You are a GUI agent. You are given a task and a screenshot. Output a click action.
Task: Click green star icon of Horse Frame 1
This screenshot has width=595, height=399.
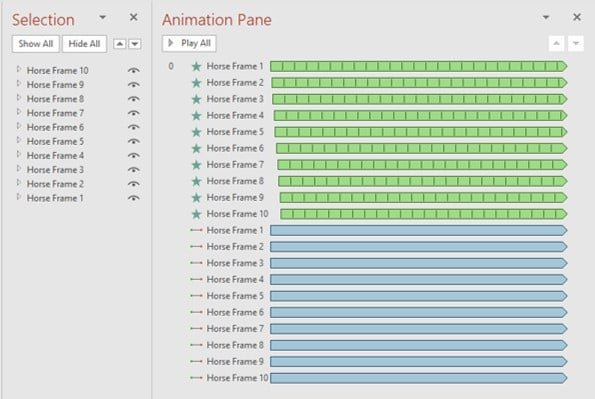pyautogui.click(x=196, y=67)
